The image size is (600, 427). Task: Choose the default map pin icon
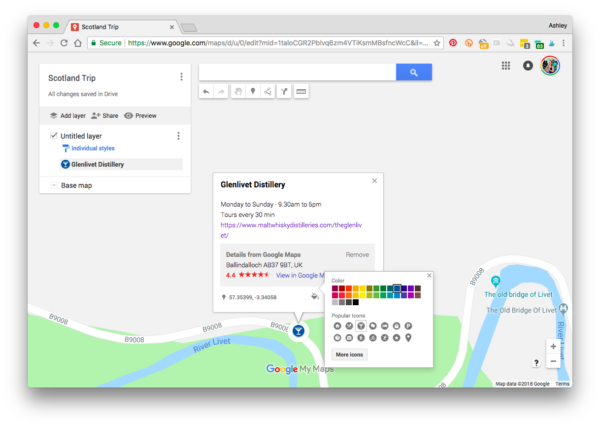coord(409,337)
